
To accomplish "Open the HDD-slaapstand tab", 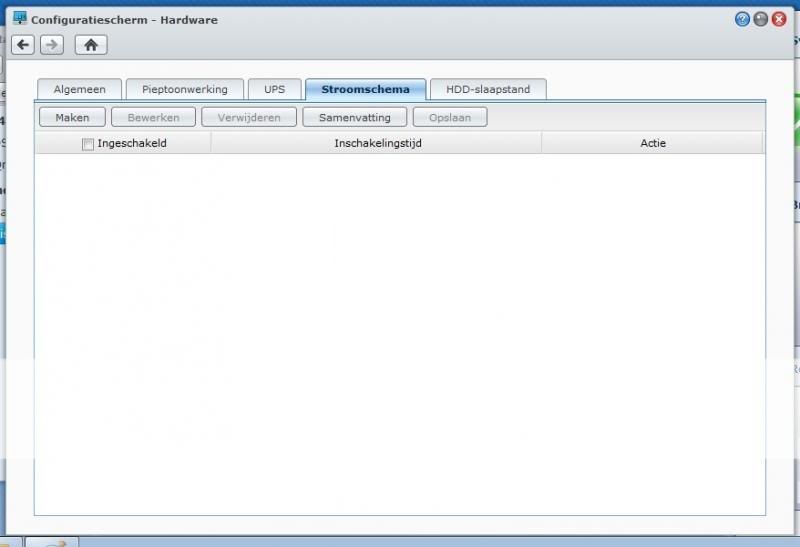I will tap(488, 89).
